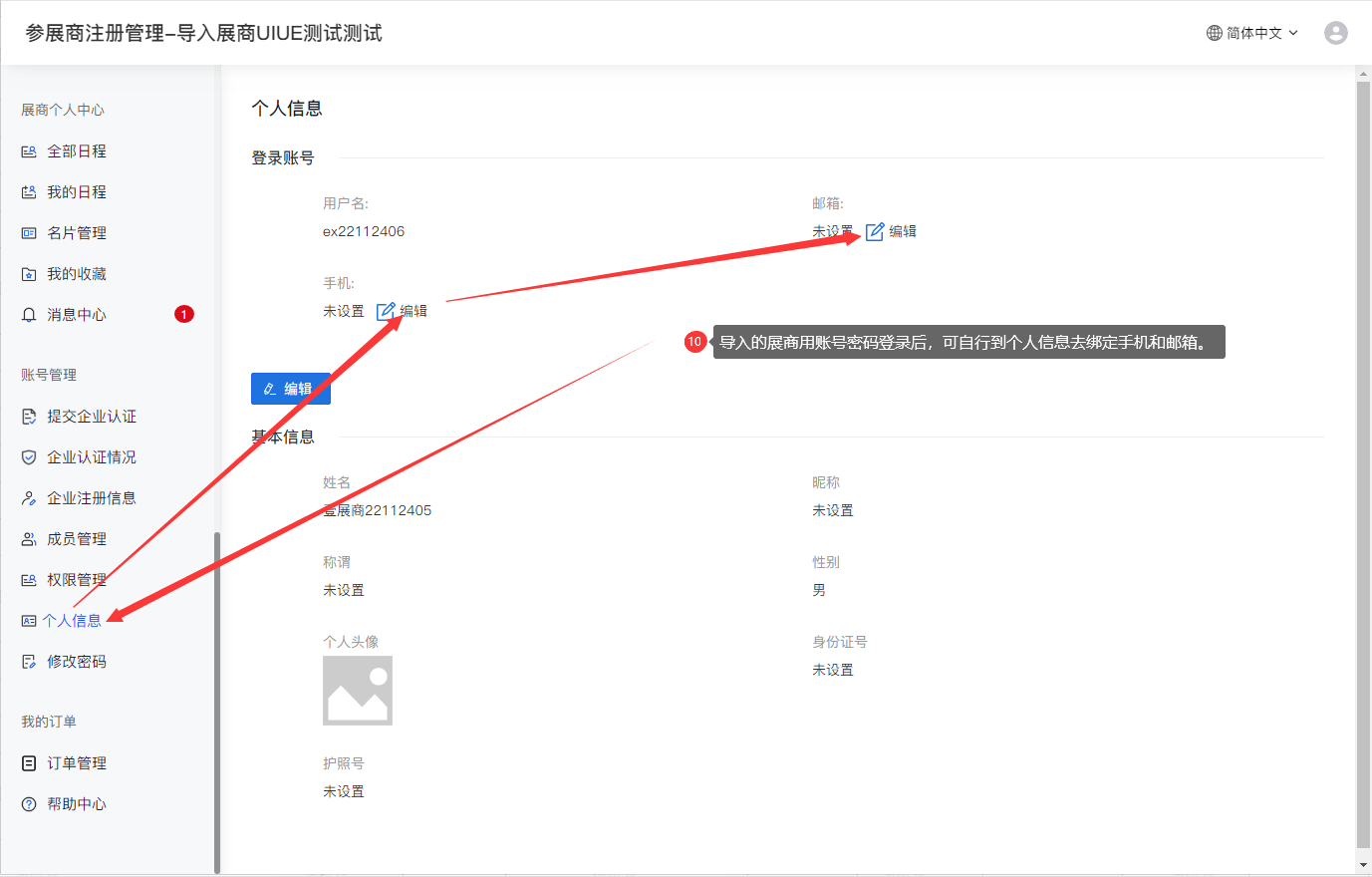This screenshot has width=1372, height=877.
Task: Click the red unread message badge
Action: [x=184, y=314]
